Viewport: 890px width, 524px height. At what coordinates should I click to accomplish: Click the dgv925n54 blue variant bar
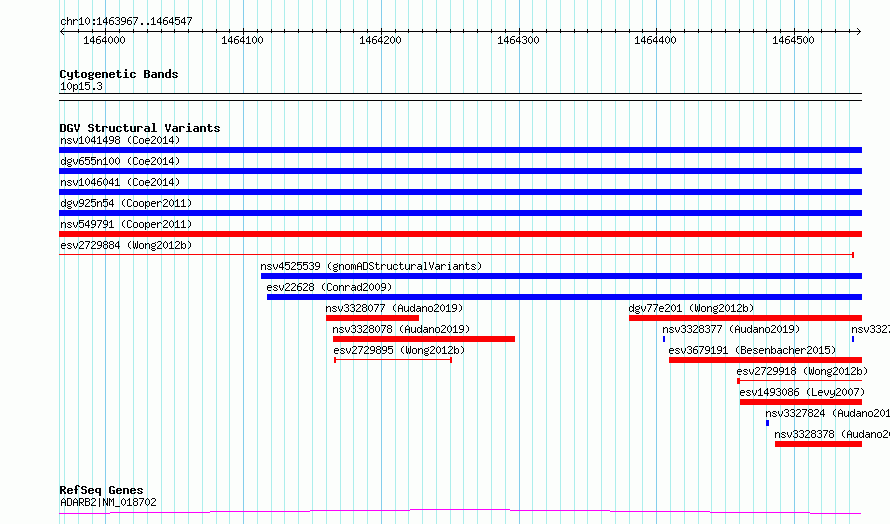460,213
